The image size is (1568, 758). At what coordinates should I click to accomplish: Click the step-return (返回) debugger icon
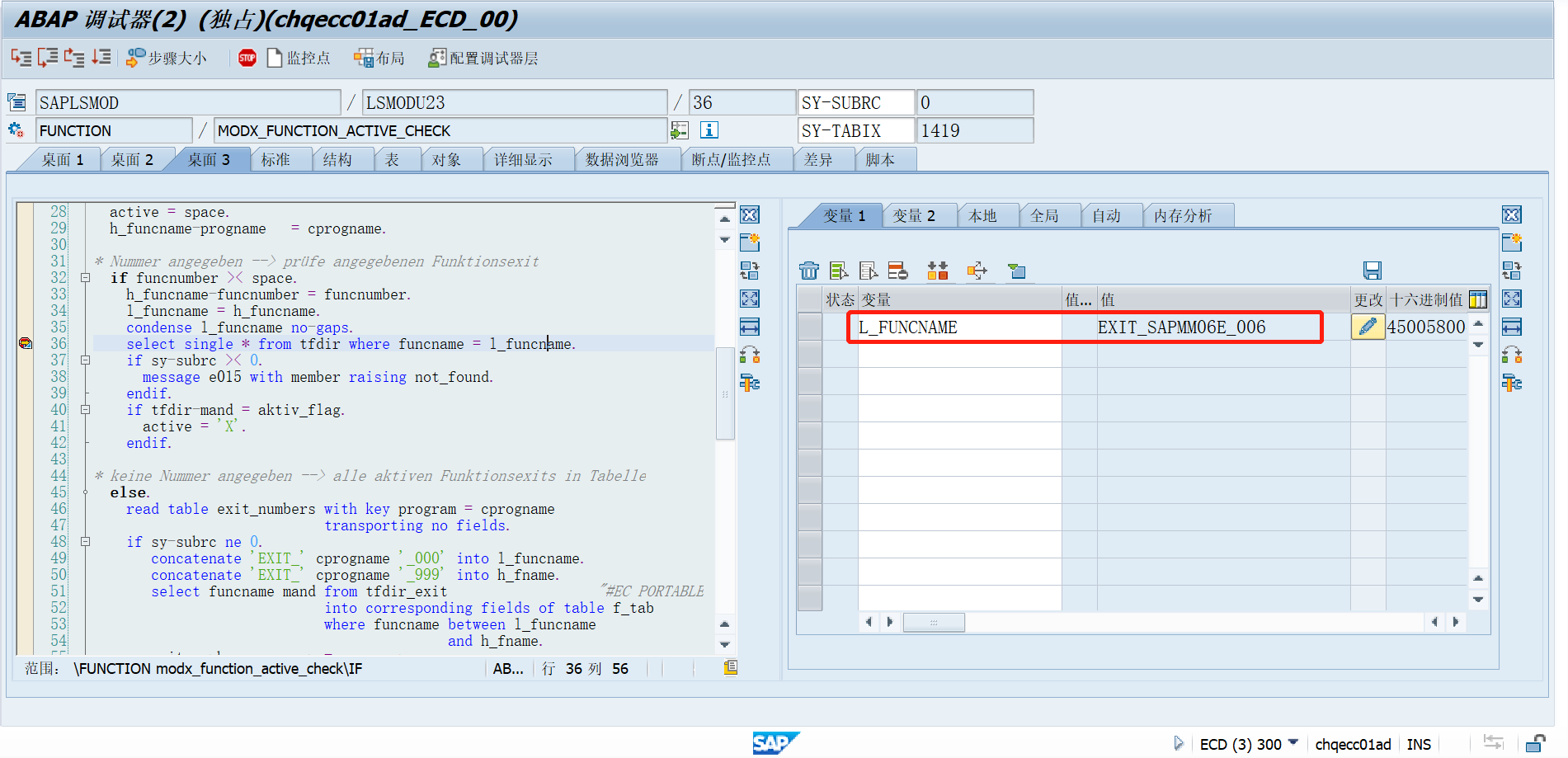[73, 58]
